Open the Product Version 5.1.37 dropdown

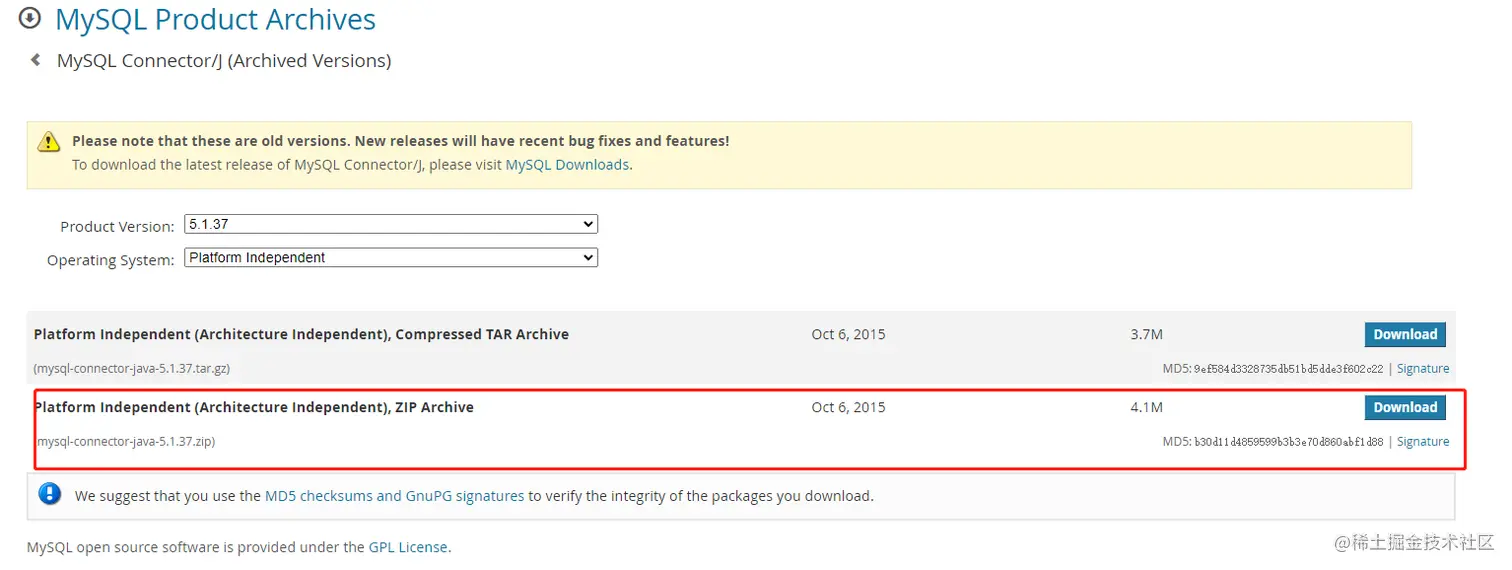391,224
